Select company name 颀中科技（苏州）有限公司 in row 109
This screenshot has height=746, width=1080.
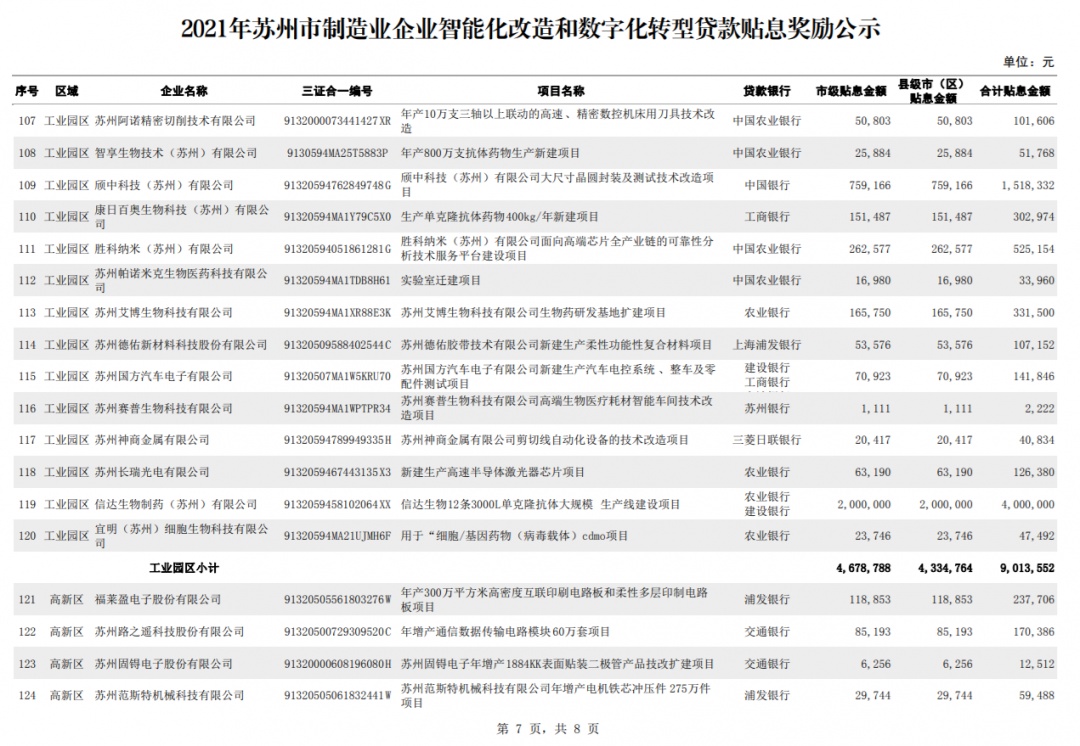point(164,185)
